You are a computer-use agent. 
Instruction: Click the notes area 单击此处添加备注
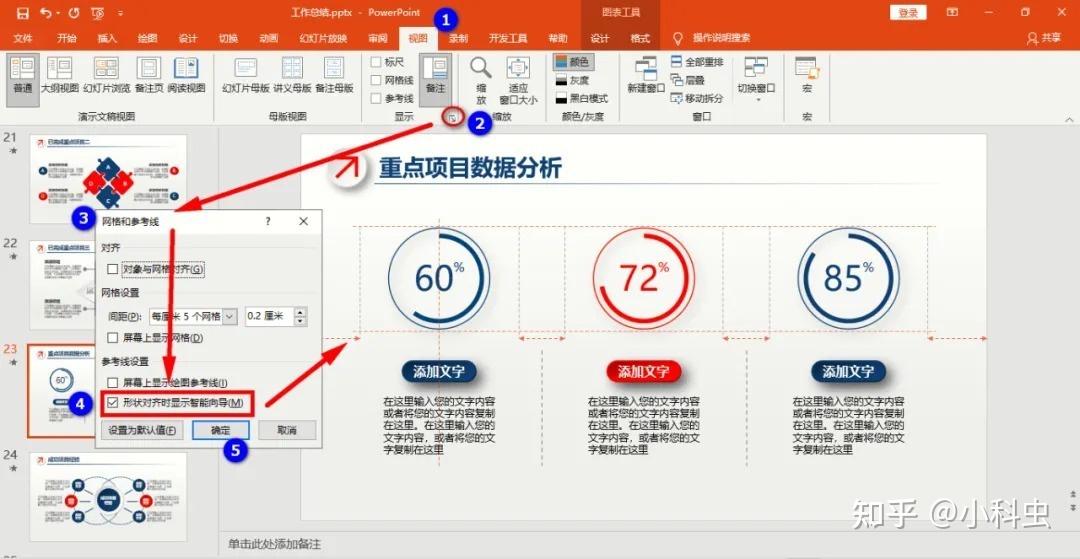275,544
